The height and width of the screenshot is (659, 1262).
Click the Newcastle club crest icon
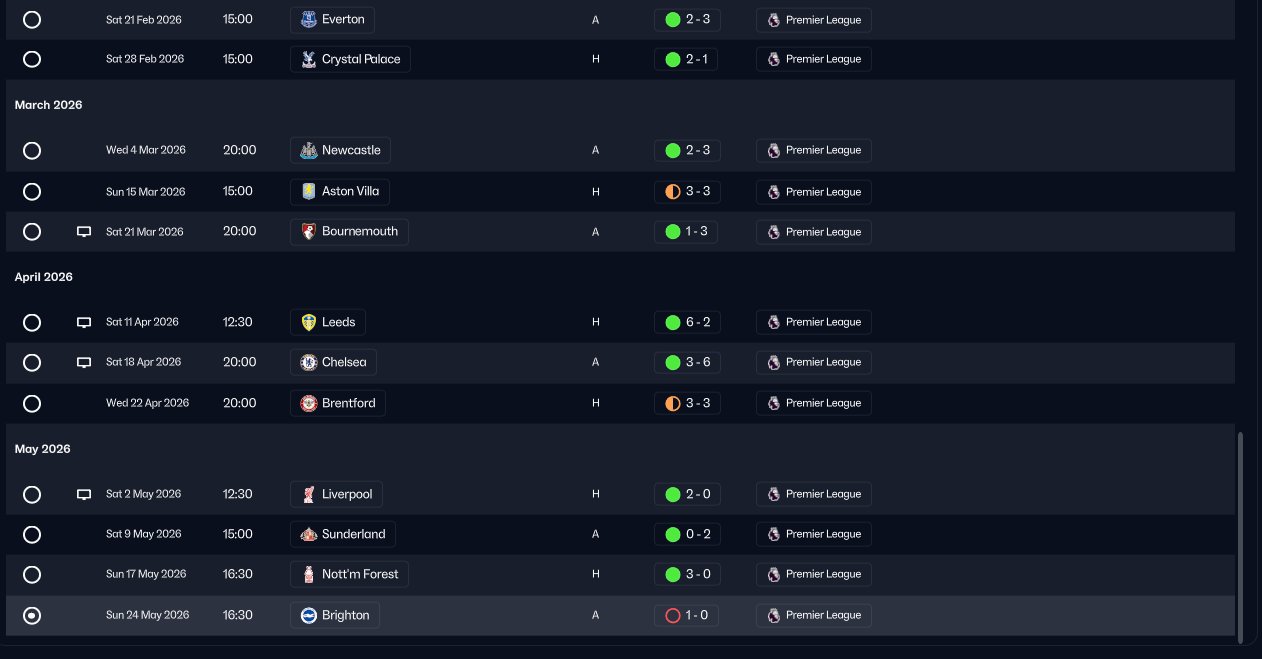(x=309, y=150)
